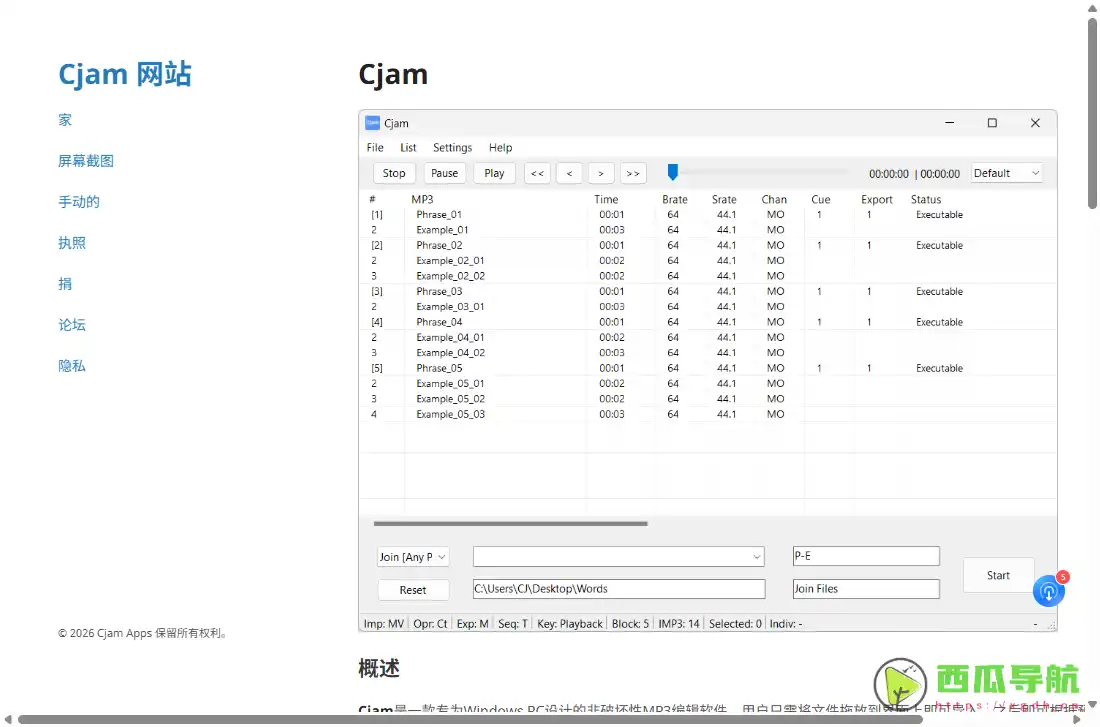Viewport: 1100px width, 727px height.
Task: Click the Play button
Action: (x=494, y=173)
